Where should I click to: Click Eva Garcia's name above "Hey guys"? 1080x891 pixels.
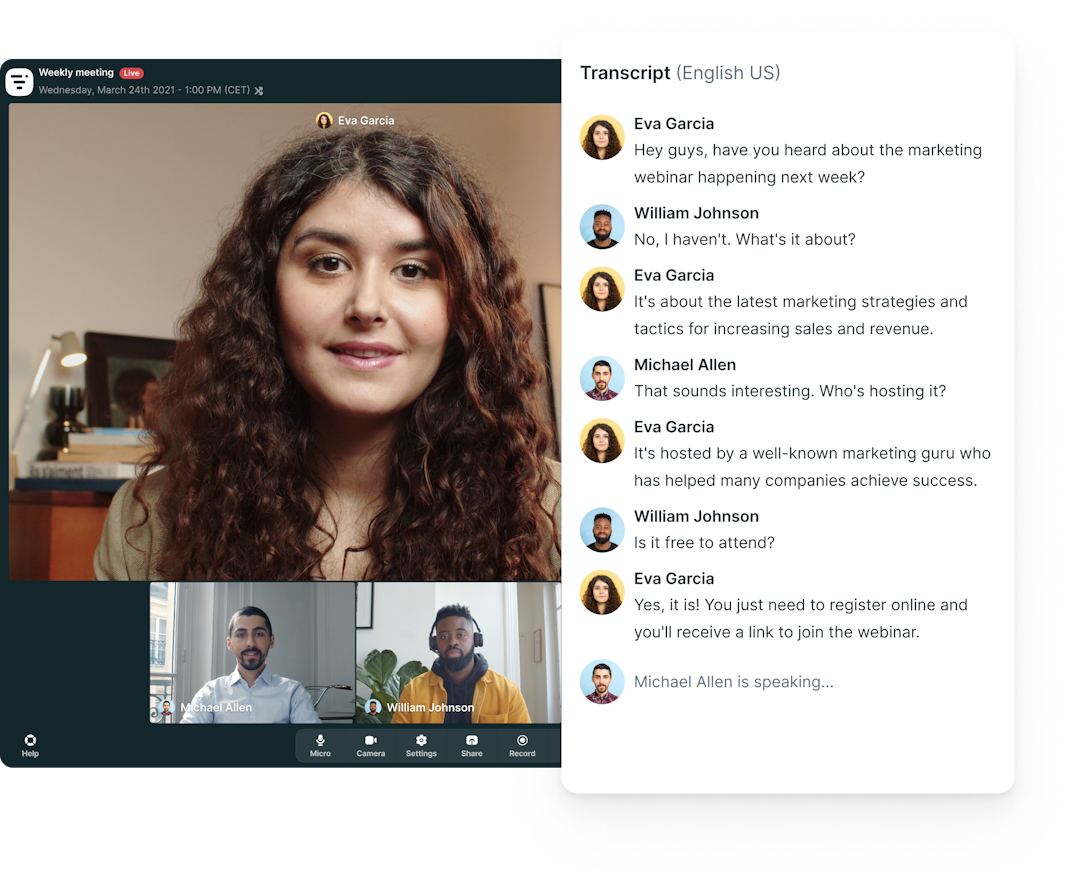tap(674, 124)
